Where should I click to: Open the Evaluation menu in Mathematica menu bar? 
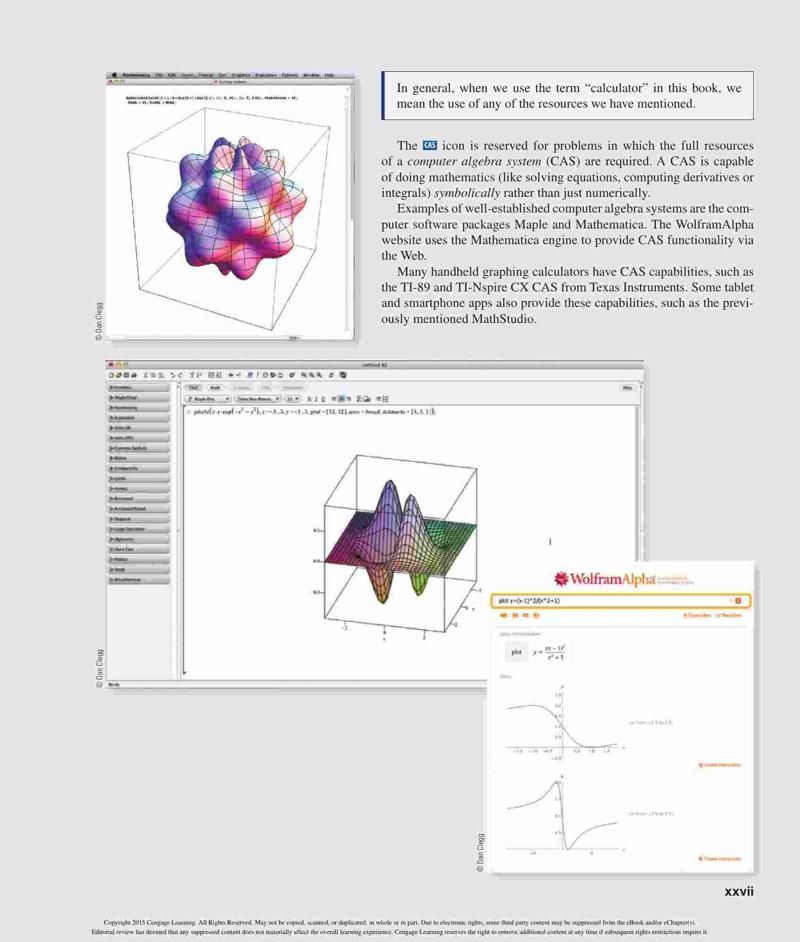point(265,75)
